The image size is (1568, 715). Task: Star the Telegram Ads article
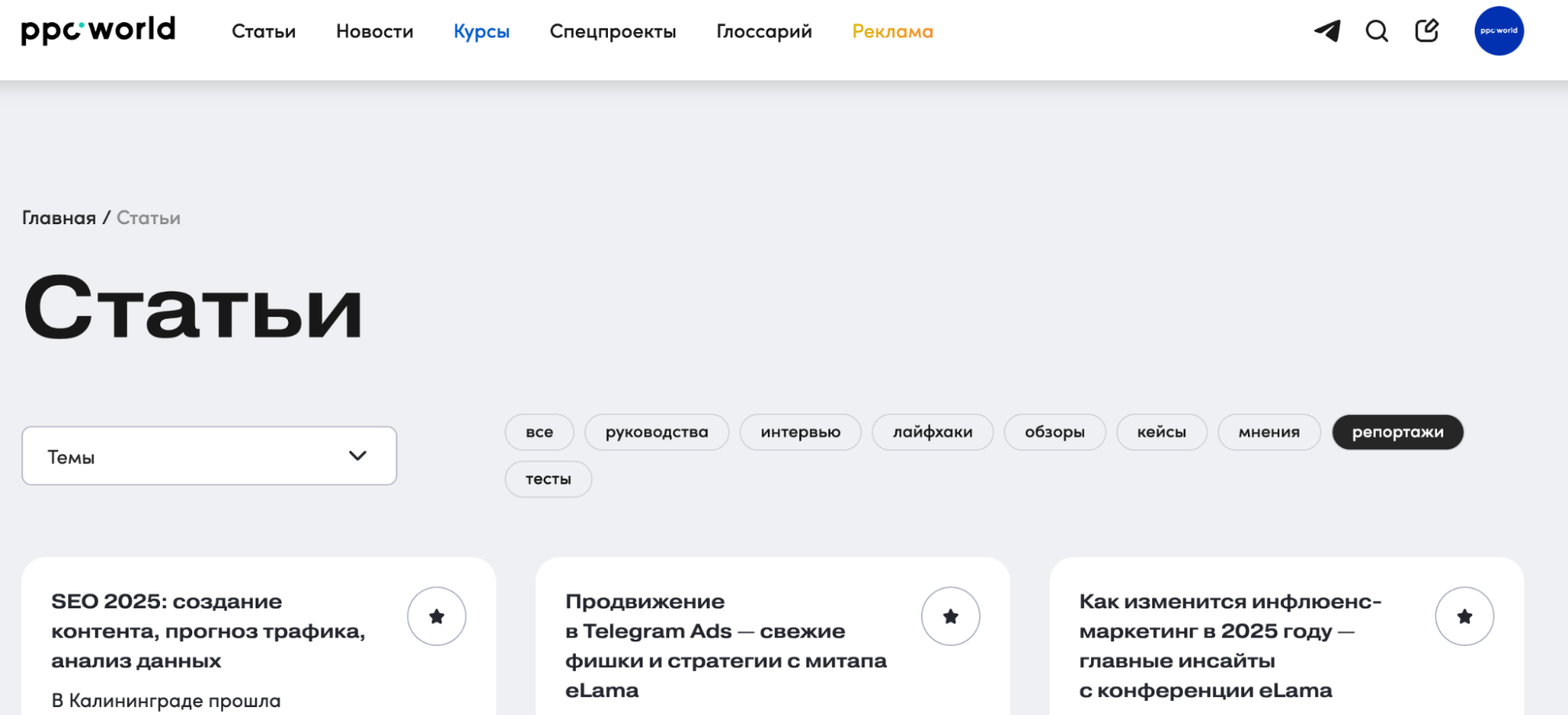pyautogui.click(x=951, y=616)
